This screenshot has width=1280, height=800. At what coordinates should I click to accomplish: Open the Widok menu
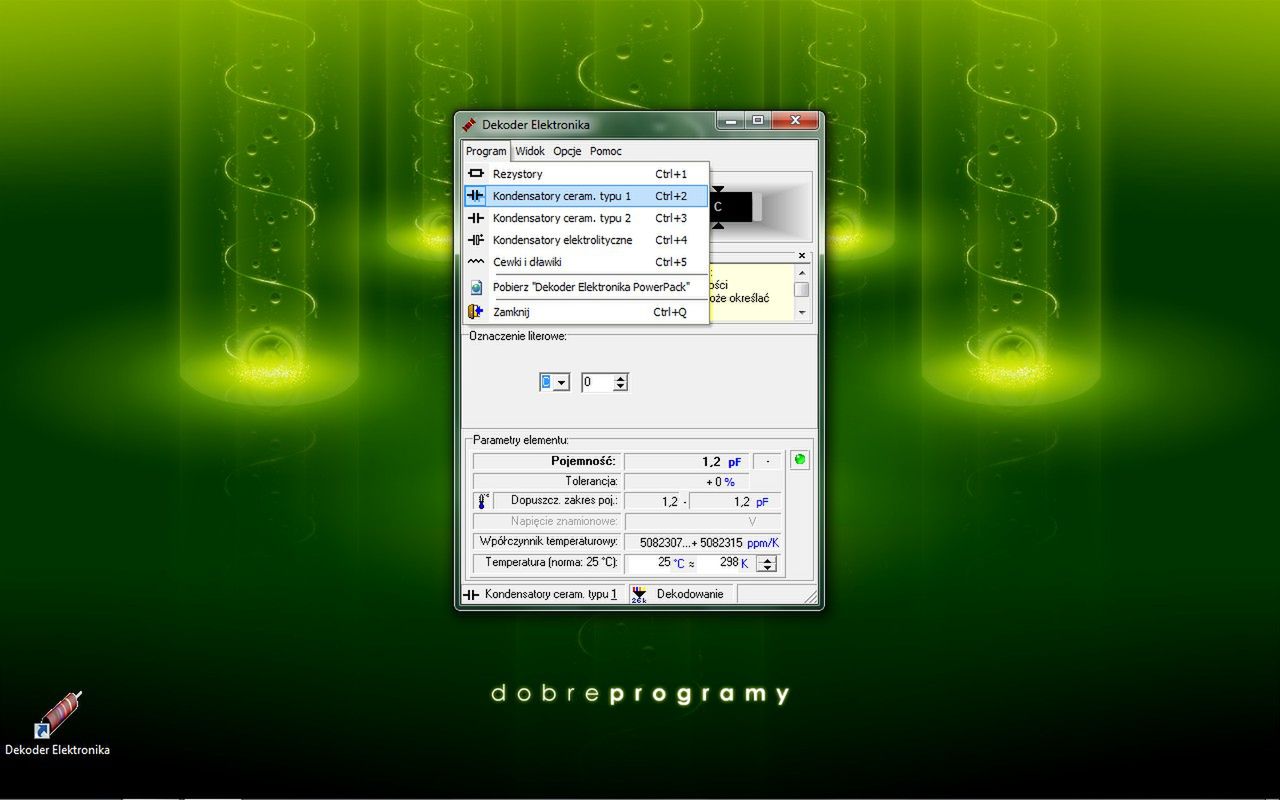click(530, 151)
